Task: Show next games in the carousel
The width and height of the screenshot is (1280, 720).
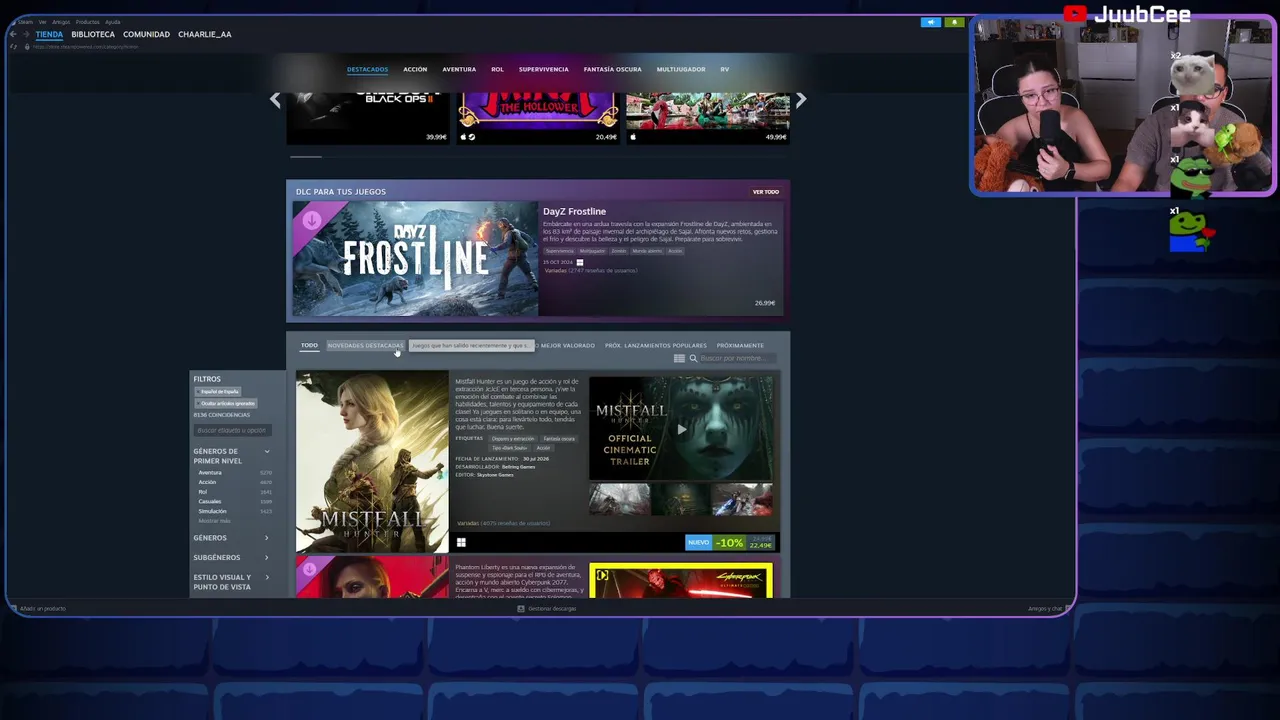Action: click(x=800, y=100)
